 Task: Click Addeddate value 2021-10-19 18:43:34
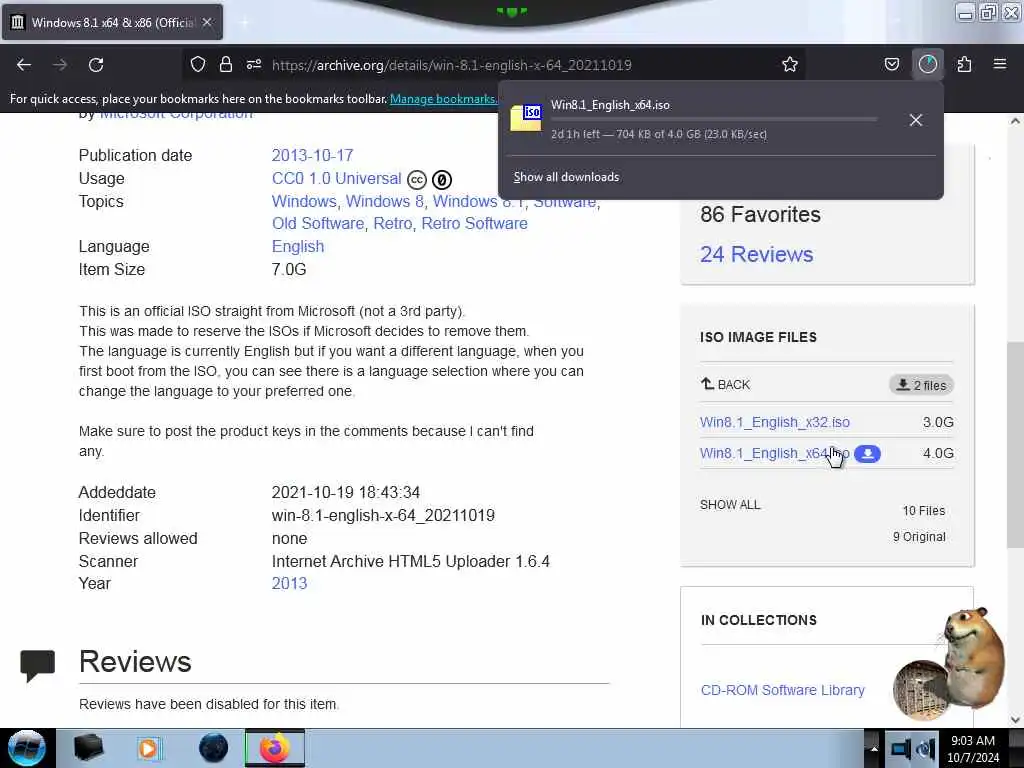tap(345, 492)
